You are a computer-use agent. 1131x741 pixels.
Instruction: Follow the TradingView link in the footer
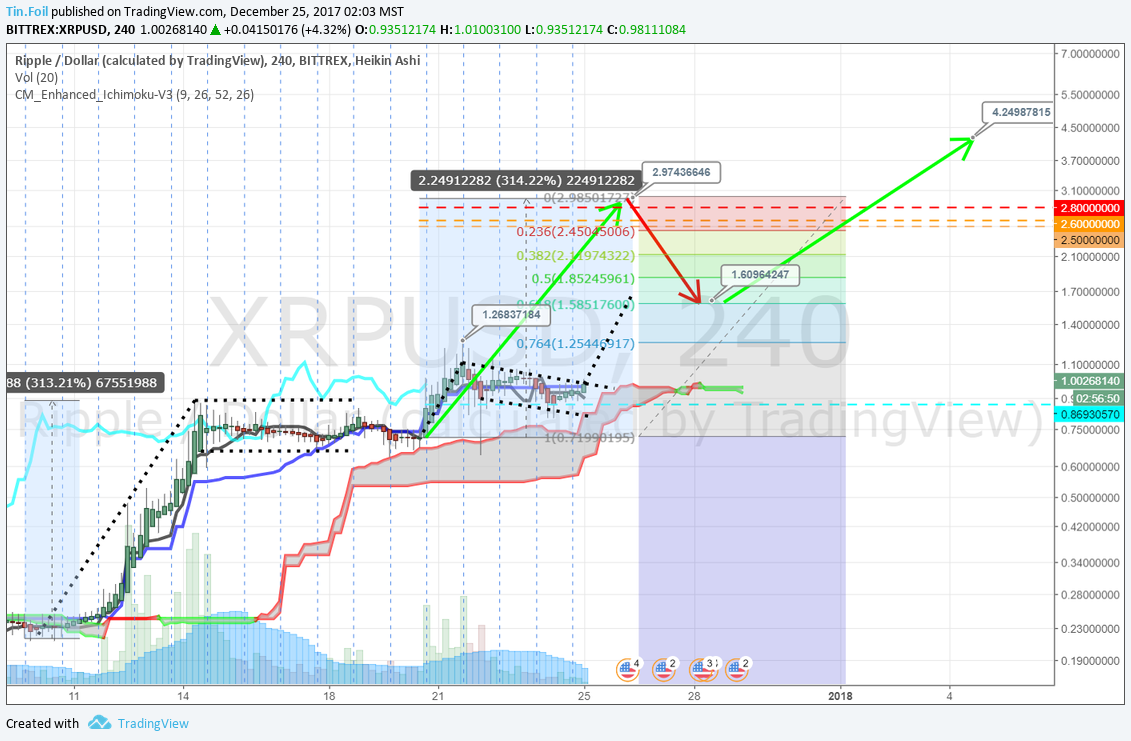(153, 723)
